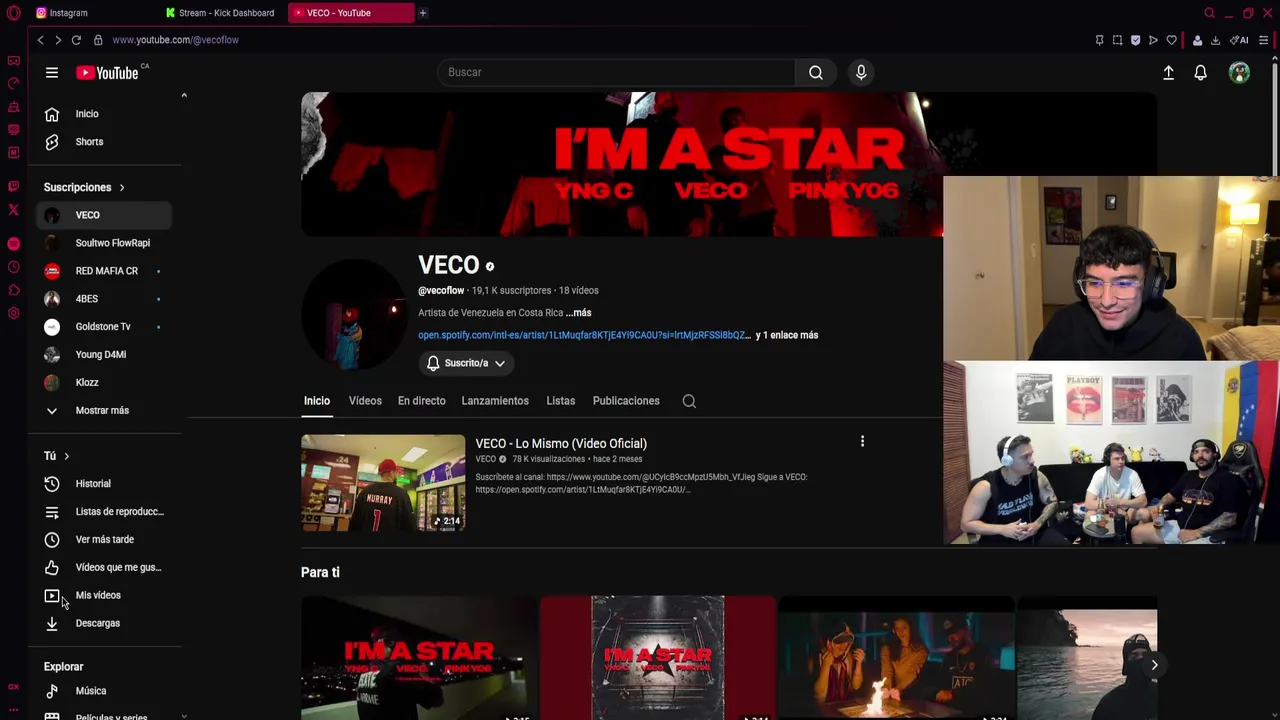Reload the page with refresh icon

[76, 40]
